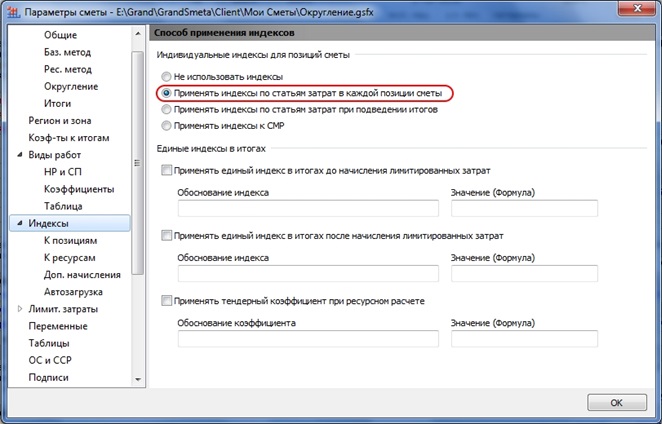Click the navigation tree vertical scrollbar

(x=139, y=150)
